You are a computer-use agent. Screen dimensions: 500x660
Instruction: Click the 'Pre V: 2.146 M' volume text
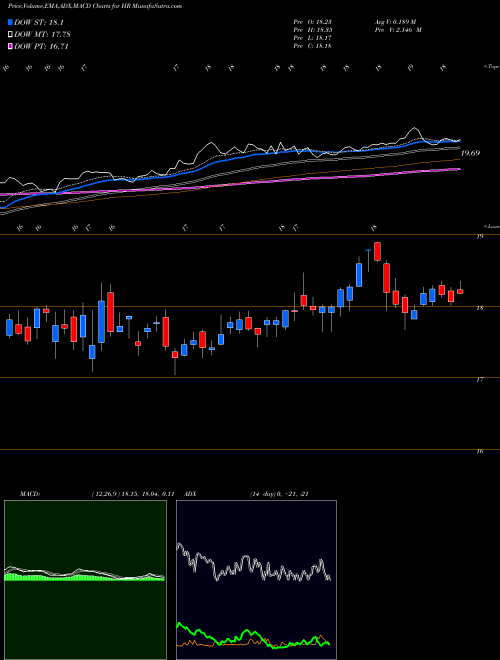pos(398,30)
